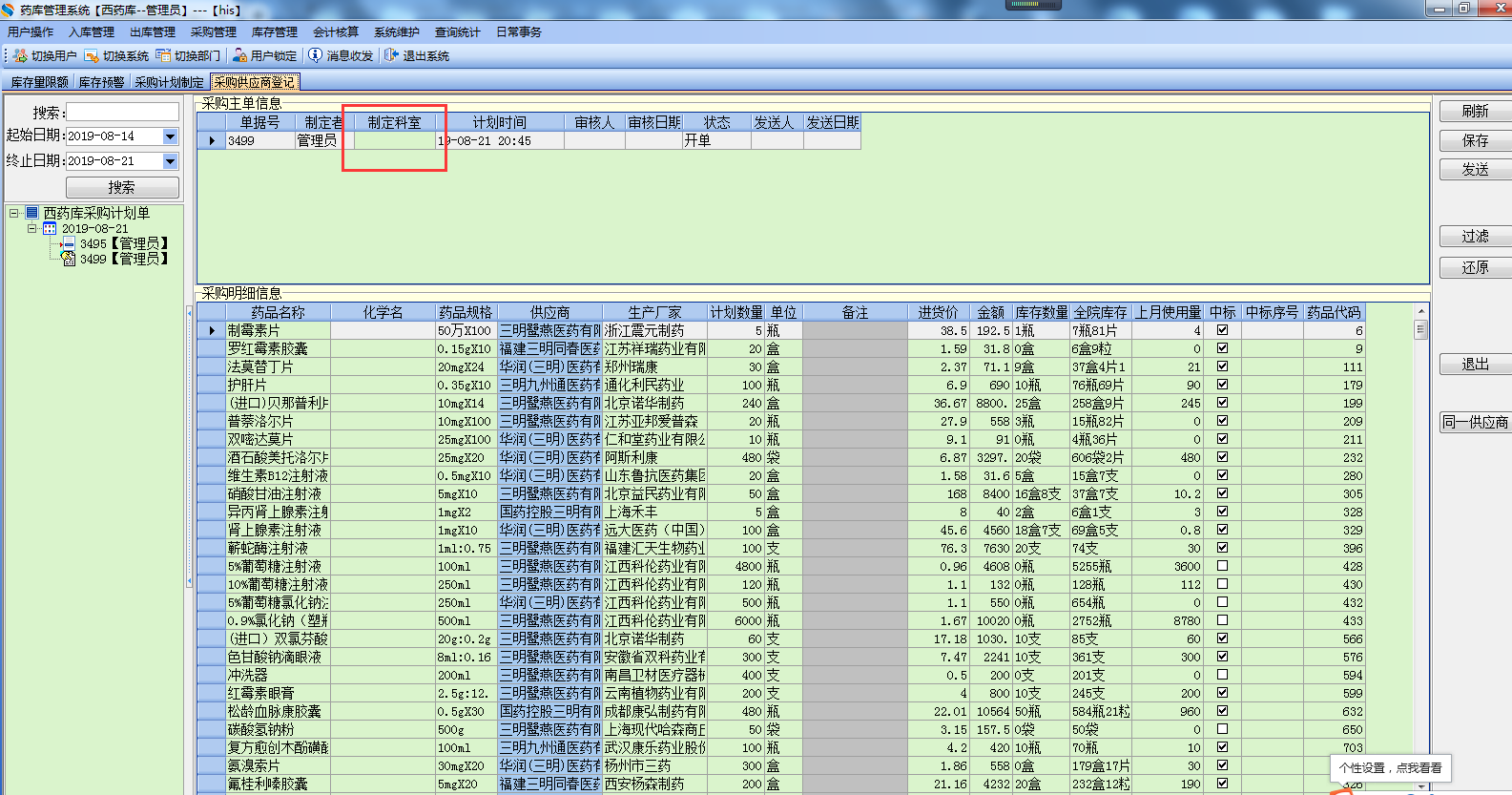Toggle 中标 checkbox for 法莫替丁片

point(1222,366)
